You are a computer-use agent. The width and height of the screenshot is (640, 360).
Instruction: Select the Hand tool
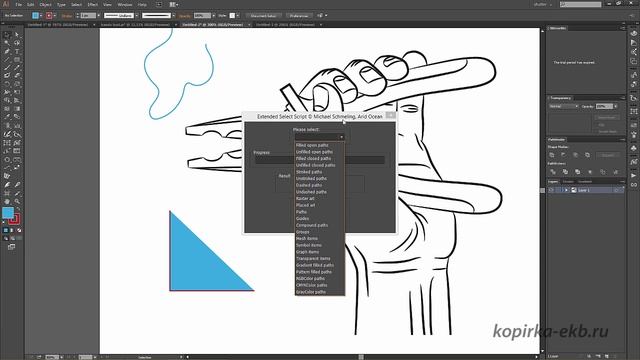(7, 201)
